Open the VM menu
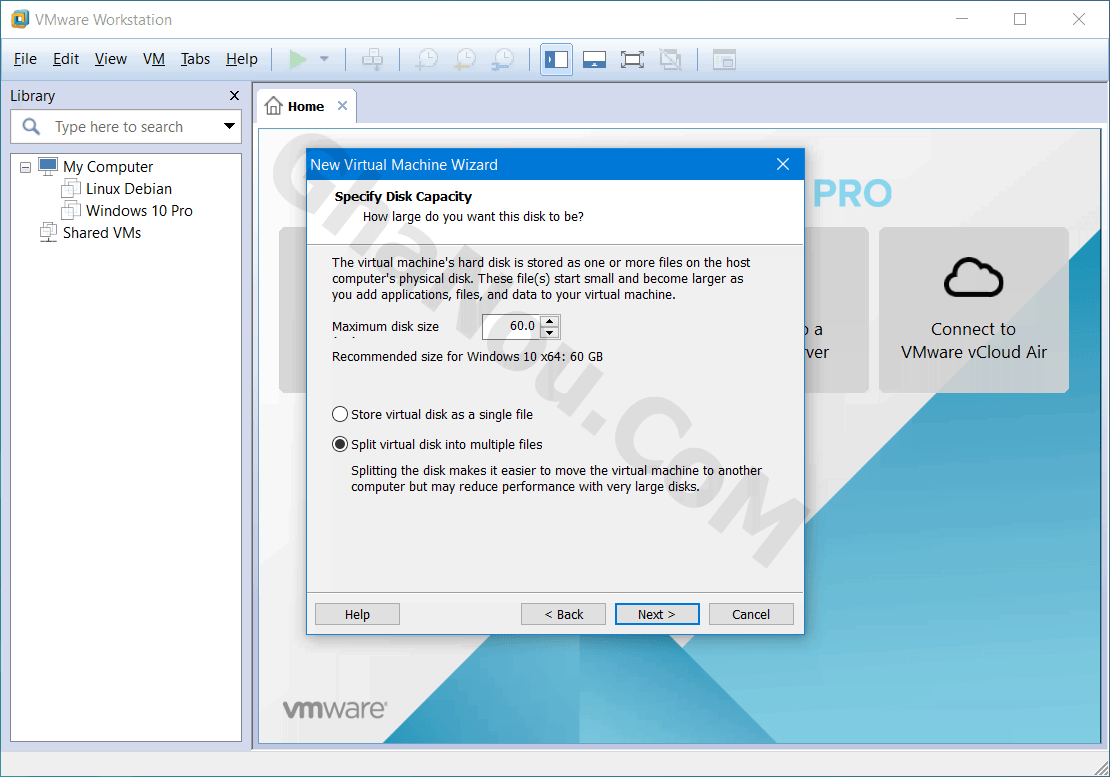The image size is (1110, 777). coord(154,59)
